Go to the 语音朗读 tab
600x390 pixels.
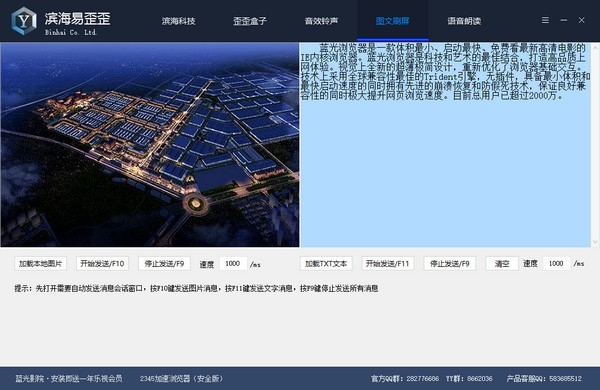pos(464,21)
